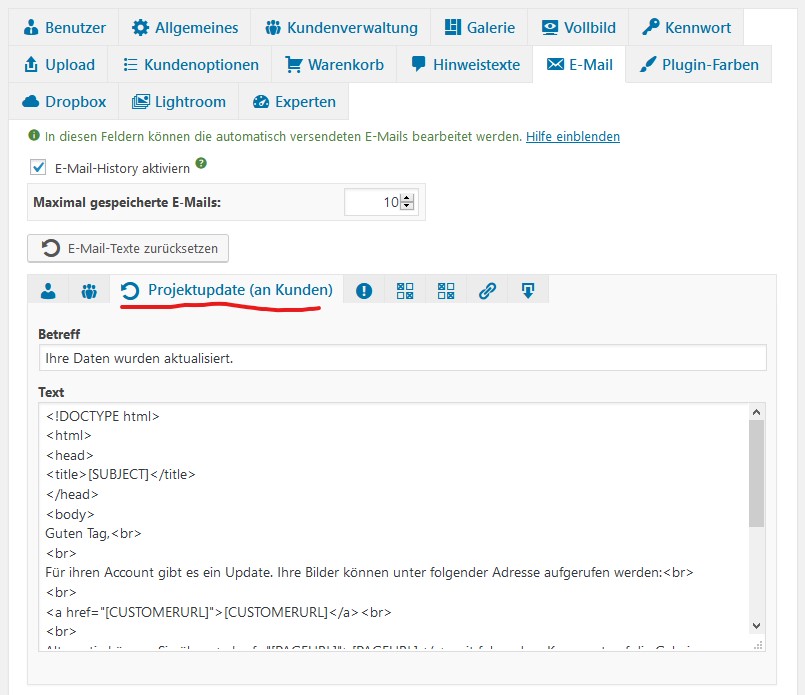Toggle the E-Mail-History aktivieren checkbox
The height and width of the screenshot is (695, 805).
pyautogui.click(x=39, y=168)
